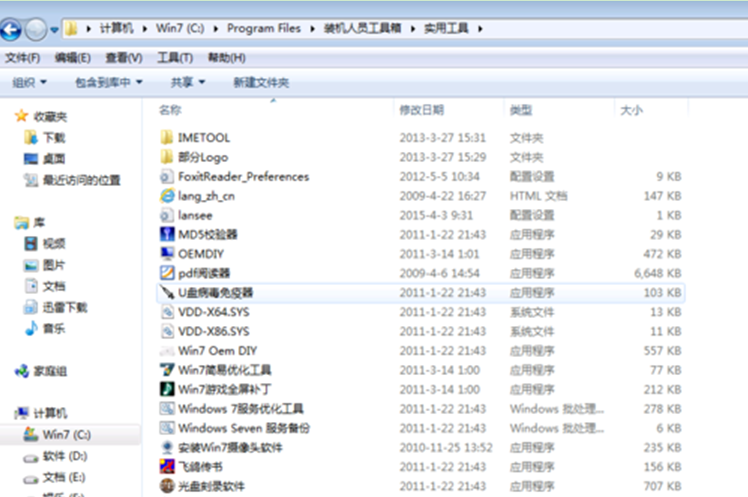Select the lang_zh_cn HTML file icon
748x497 pixels.
pyautogui.click(x=166, y=196)
